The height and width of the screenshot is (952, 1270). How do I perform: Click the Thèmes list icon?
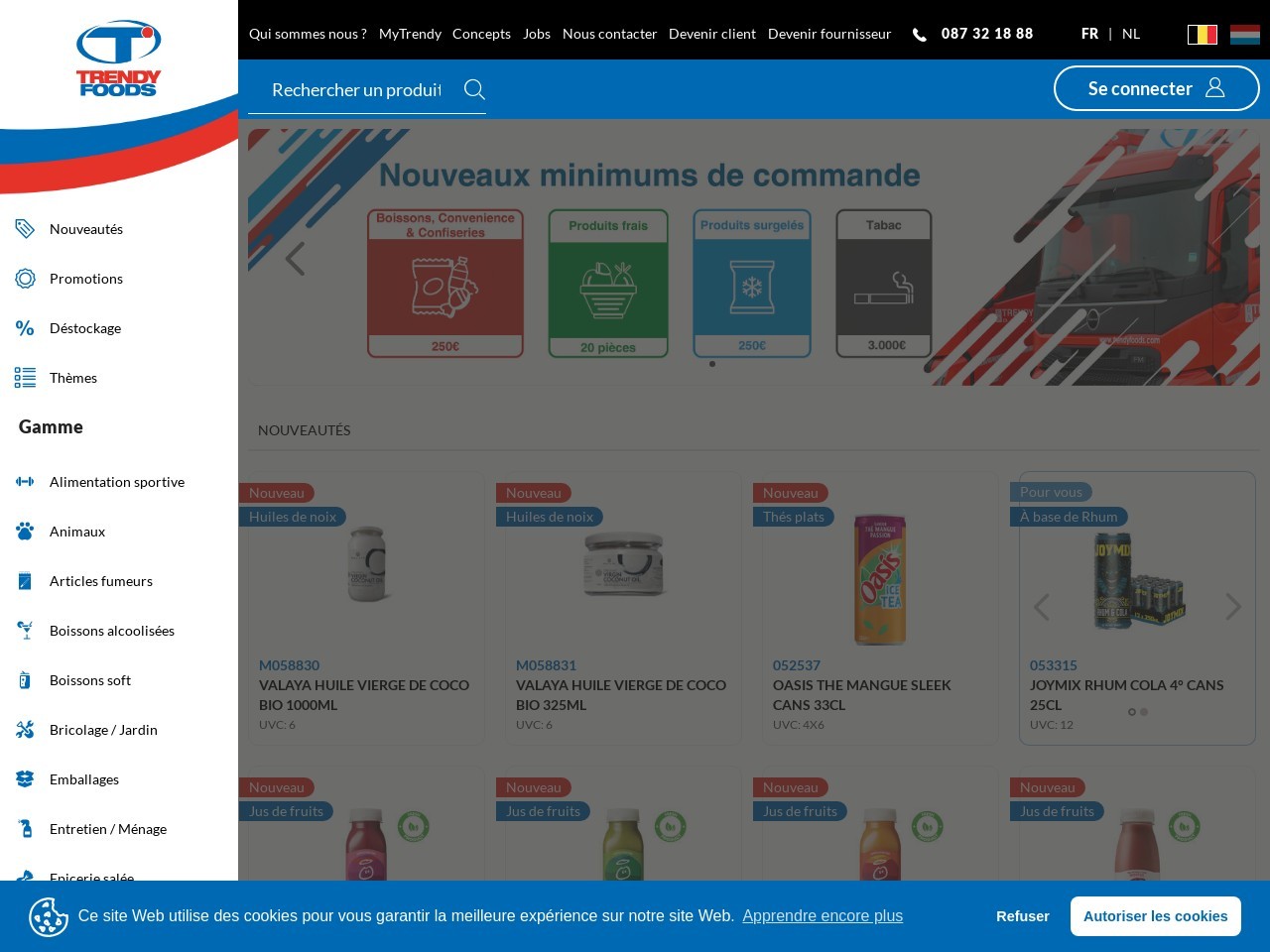[x=25, y=378]
